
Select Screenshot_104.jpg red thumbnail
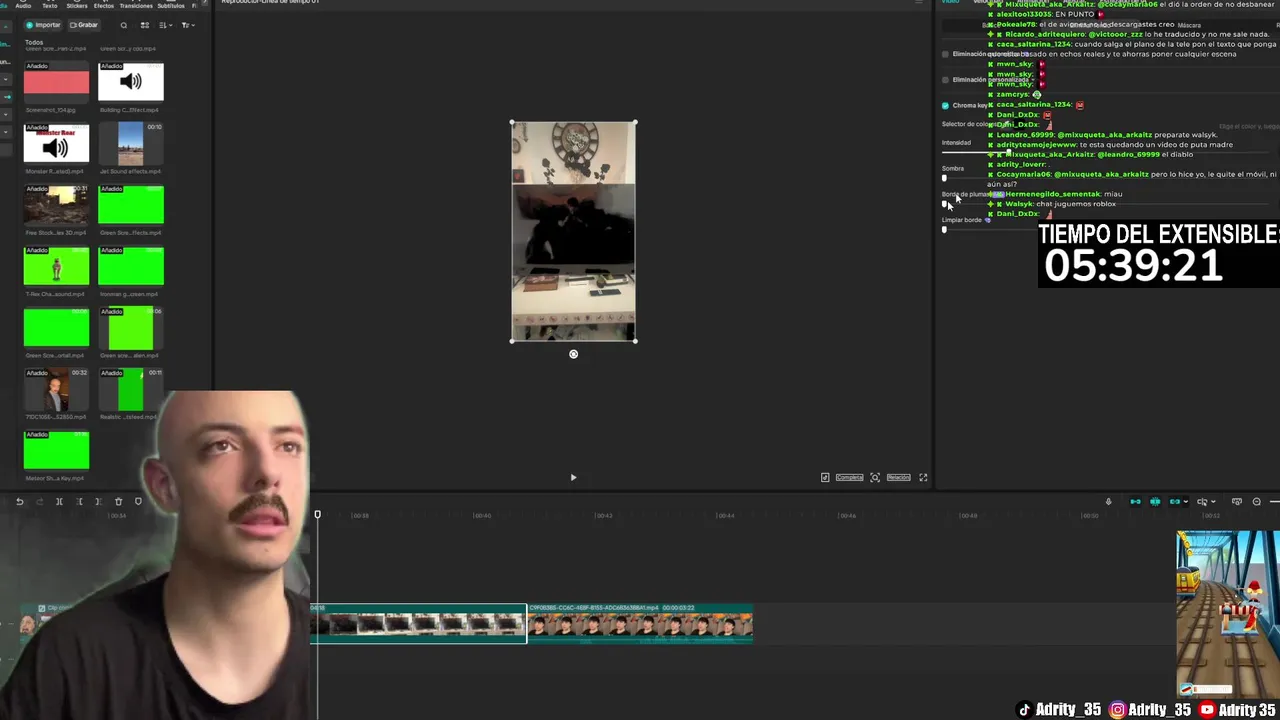(x=56, y=82)
